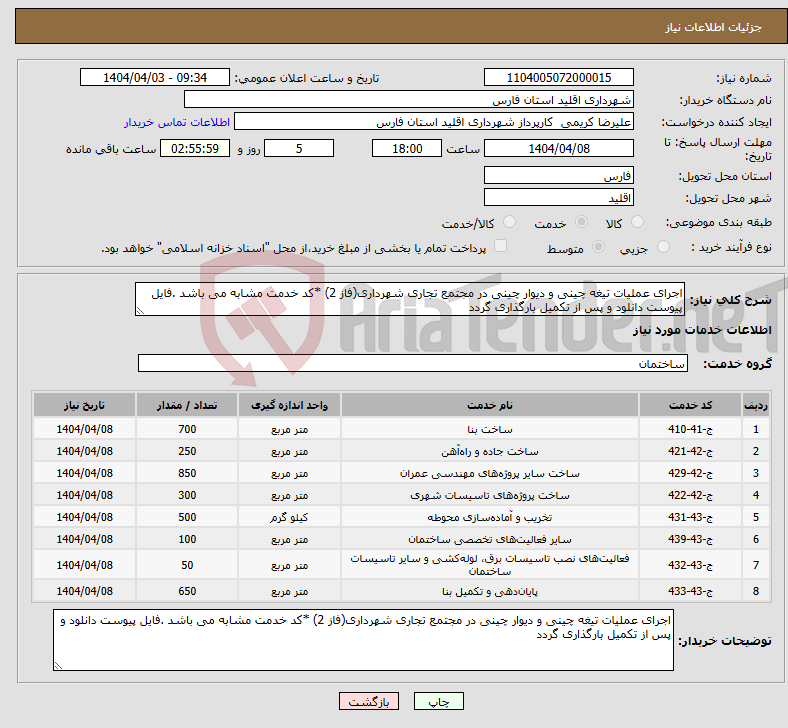The width and height of the screenshot is (788, 728).
Task: Select the متوسط purchase type radio
Action: click(x=598, y=246)
